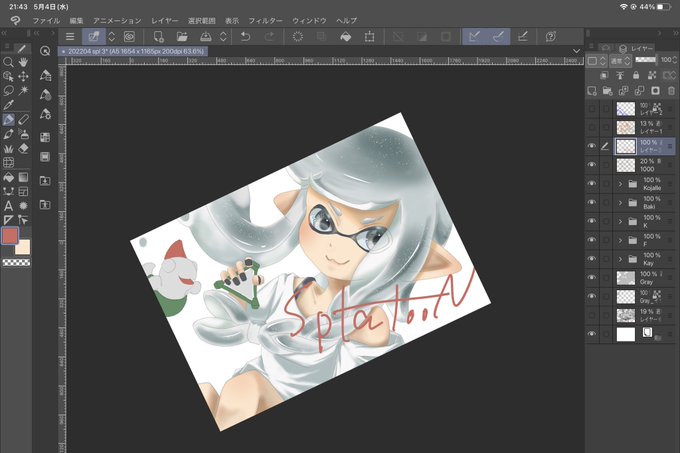Select the Hand move-canvas tool
Viewport: 680px width, 453px height.
coord(23,62)
